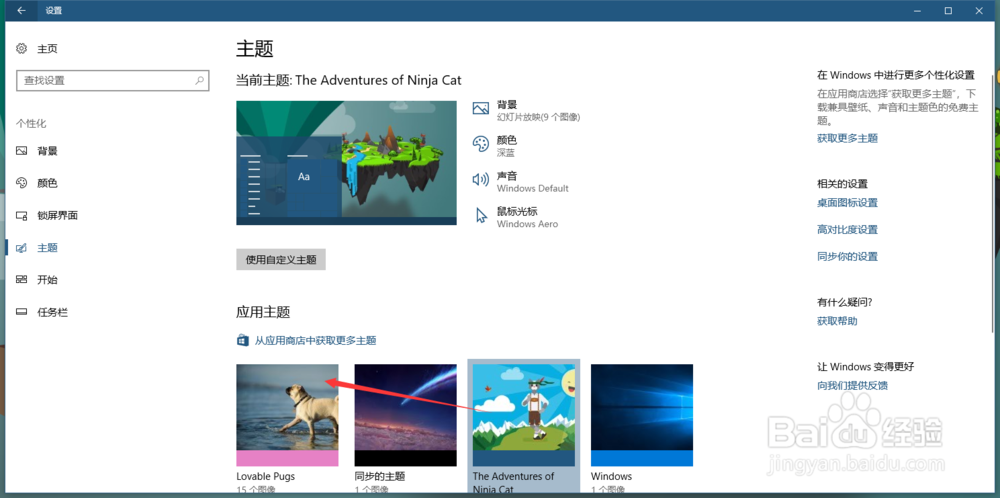Open the 获取帮助 link
This screenshot has width=1000, height=498.
pos(837,321)
